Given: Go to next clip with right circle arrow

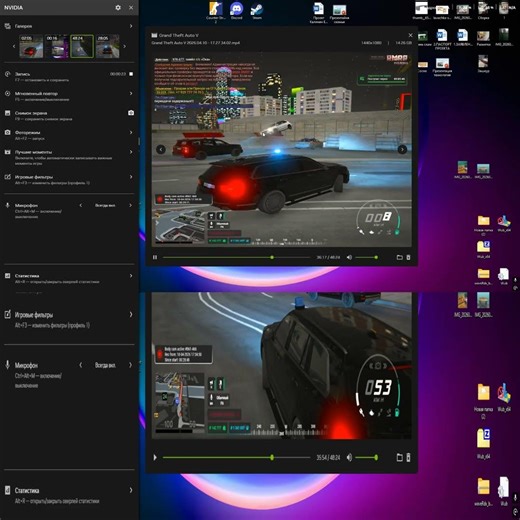Looking at the screenshot, I should pyautogui.click(x=402, y=150).
